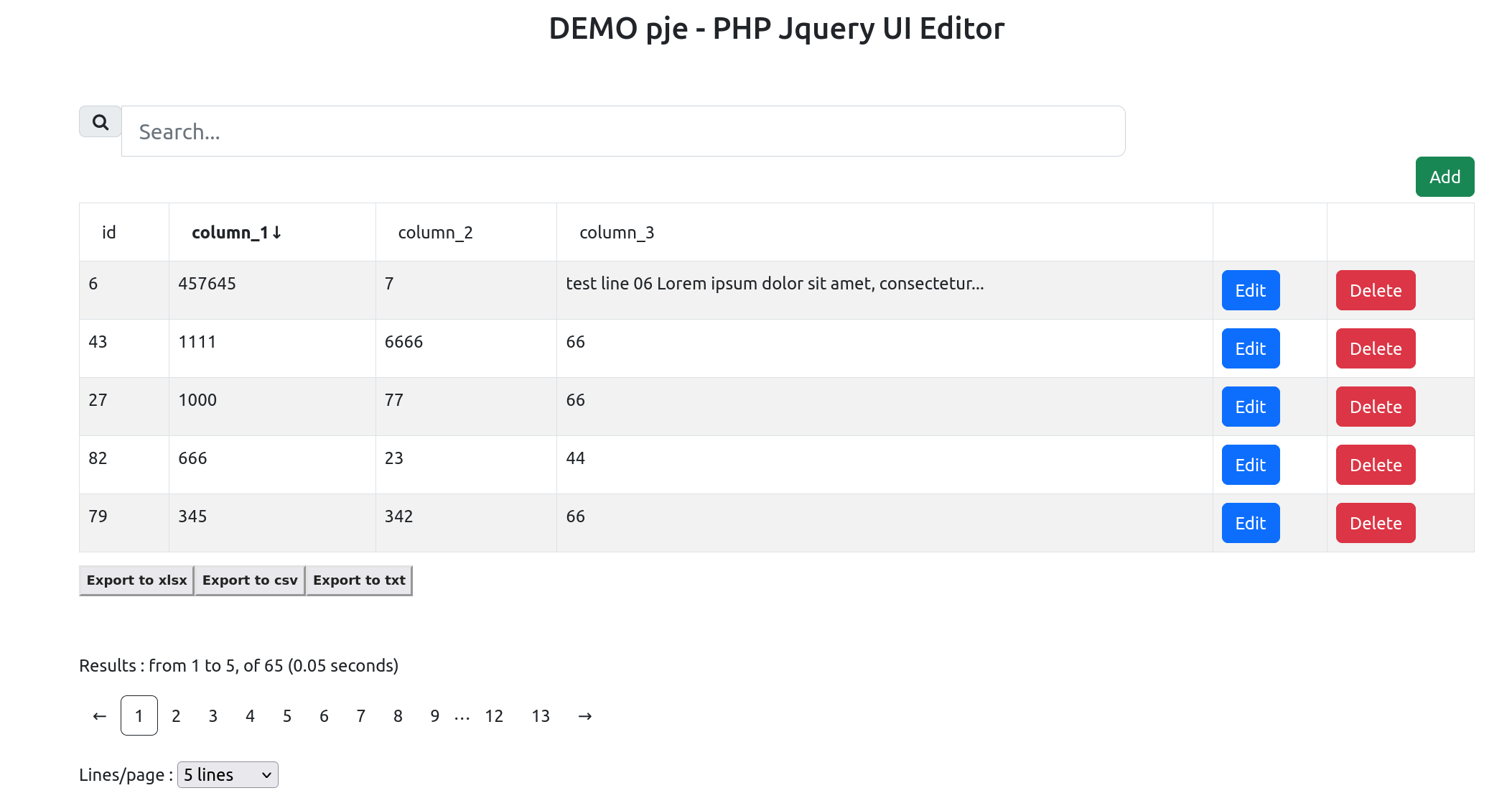Viewport: 1512px width, 811px height.
Task: Delete the row with id 79
Action: point(1375,523)
